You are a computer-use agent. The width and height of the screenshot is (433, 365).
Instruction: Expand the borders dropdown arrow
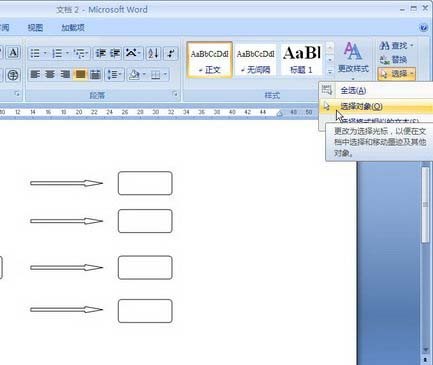click(x=165, y=75)
